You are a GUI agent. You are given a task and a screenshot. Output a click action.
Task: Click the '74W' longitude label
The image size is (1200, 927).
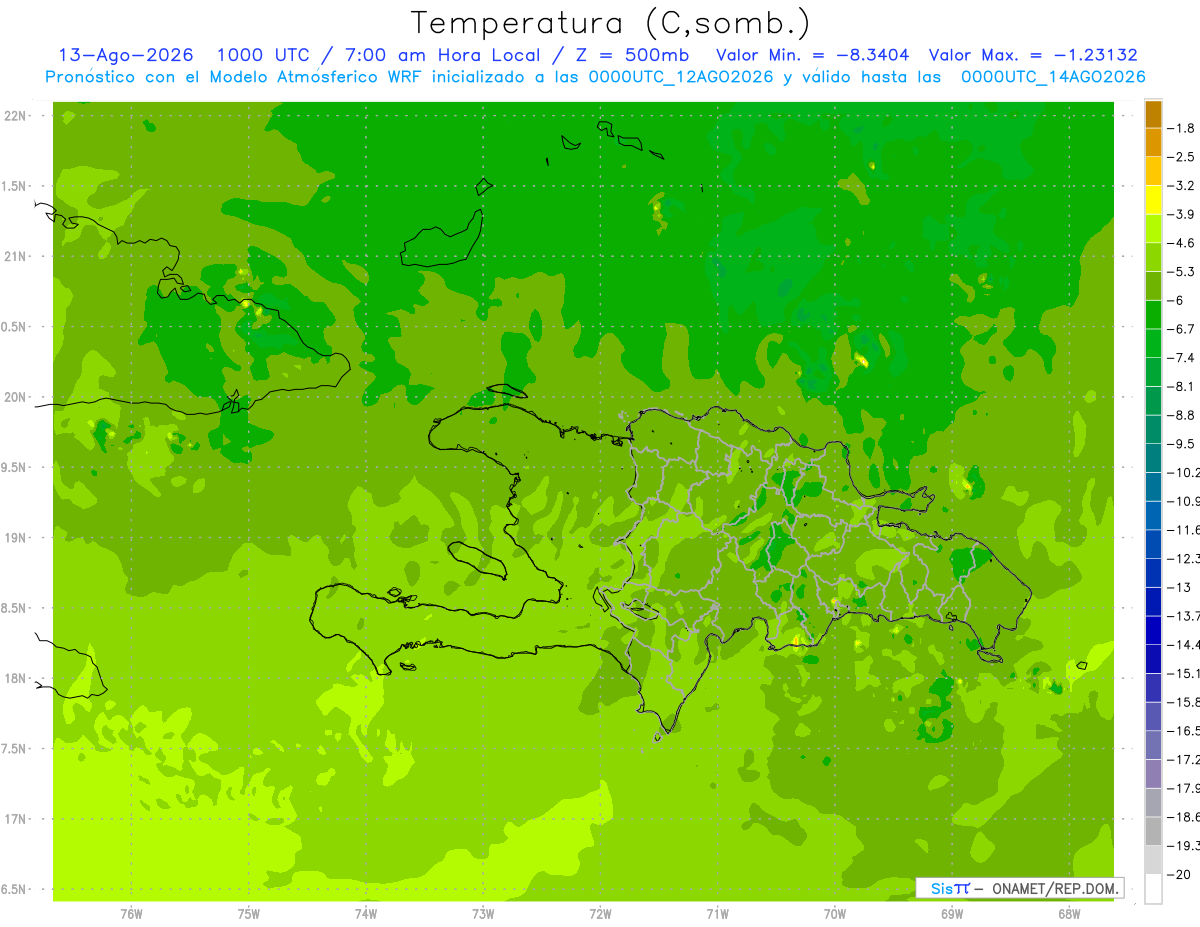click(x=366, y=914)
